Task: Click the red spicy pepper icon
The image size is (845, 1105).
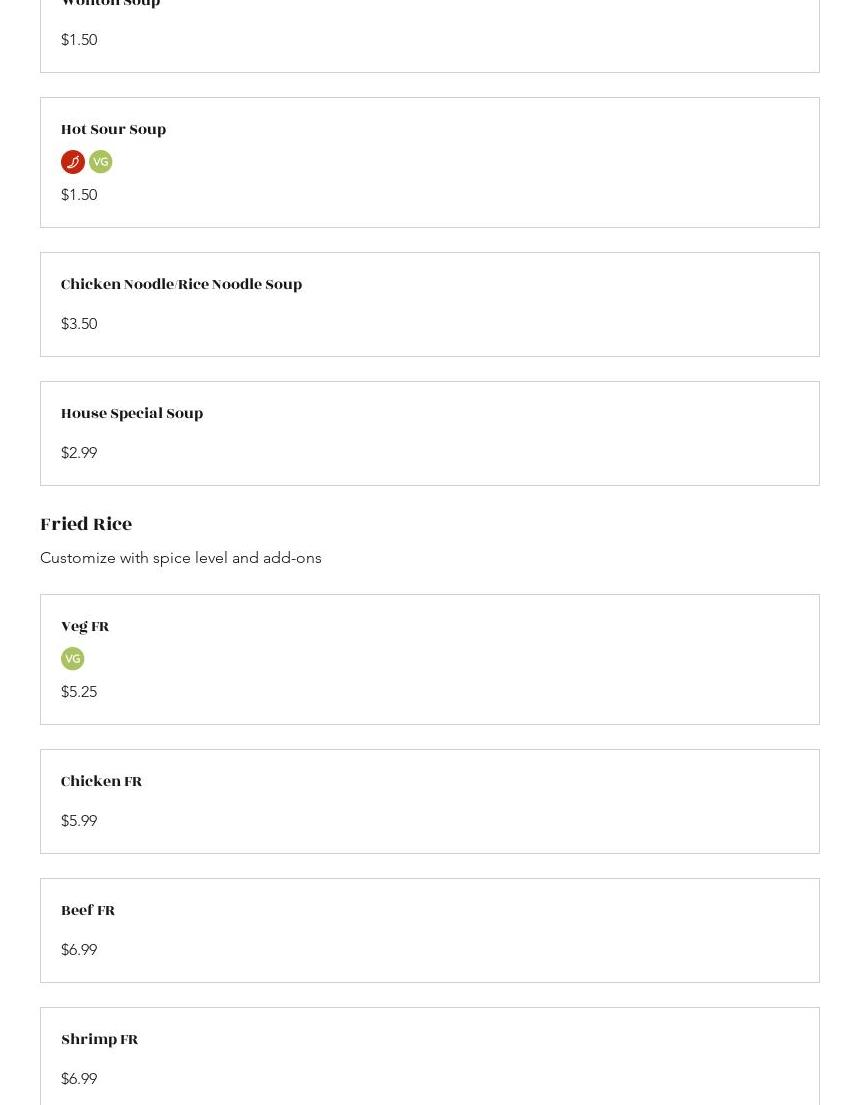Action: pos(73,162)
